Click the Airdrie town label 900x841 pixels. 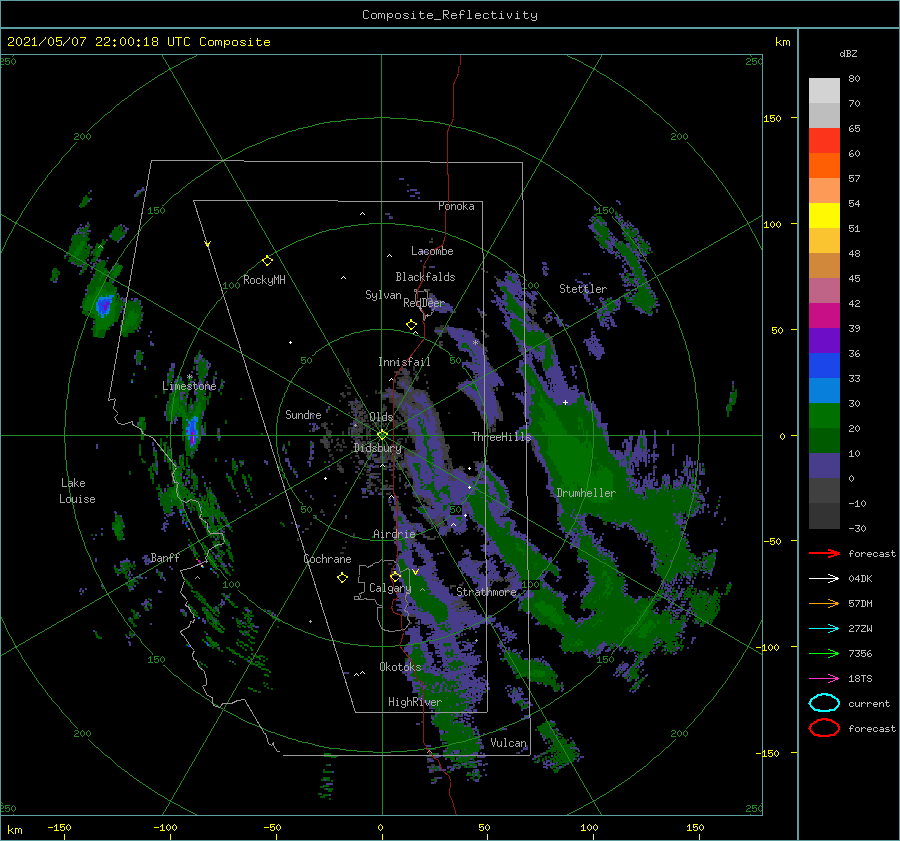tap(394, 534)
